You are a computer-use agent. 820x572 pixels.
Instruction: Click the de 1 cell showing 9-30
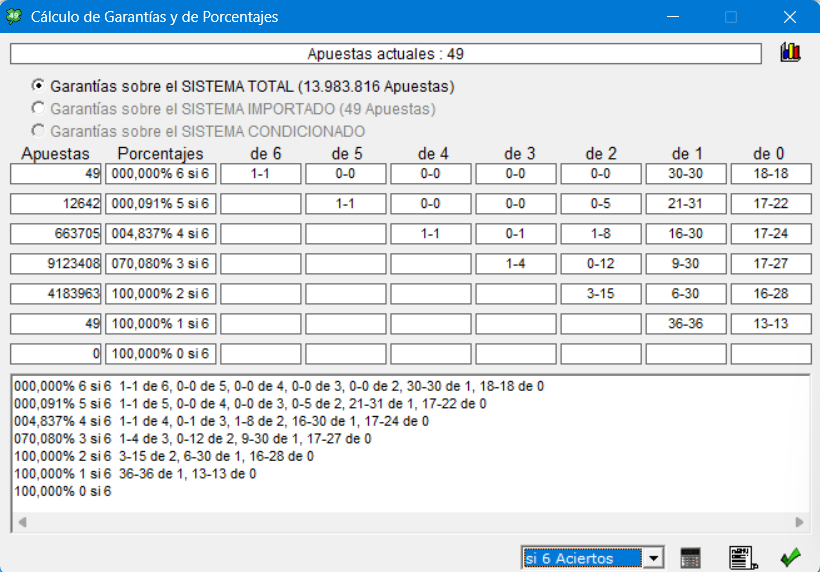(686, 264)
